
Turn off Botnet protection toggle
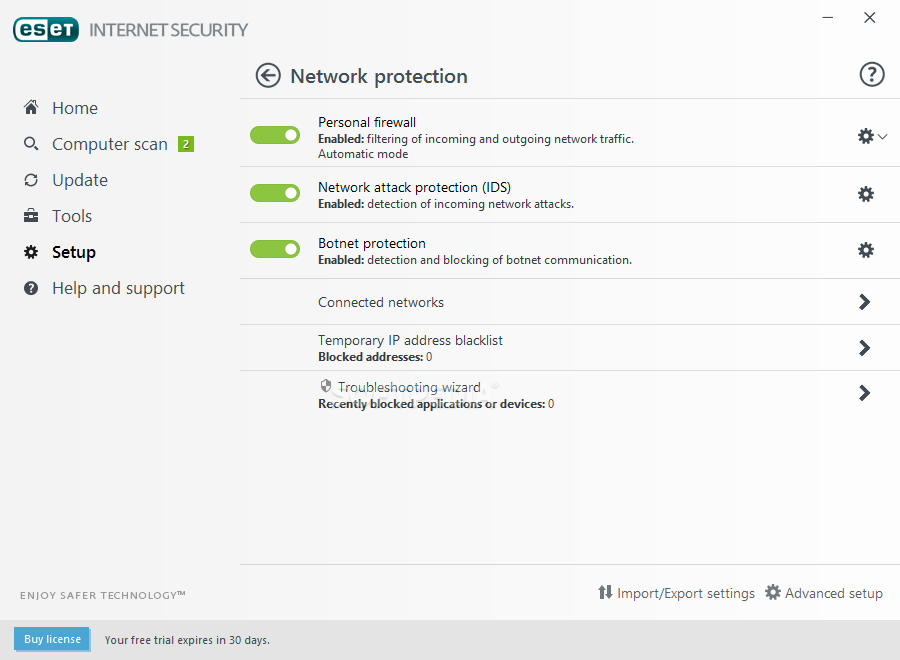(x=275, y=249)
